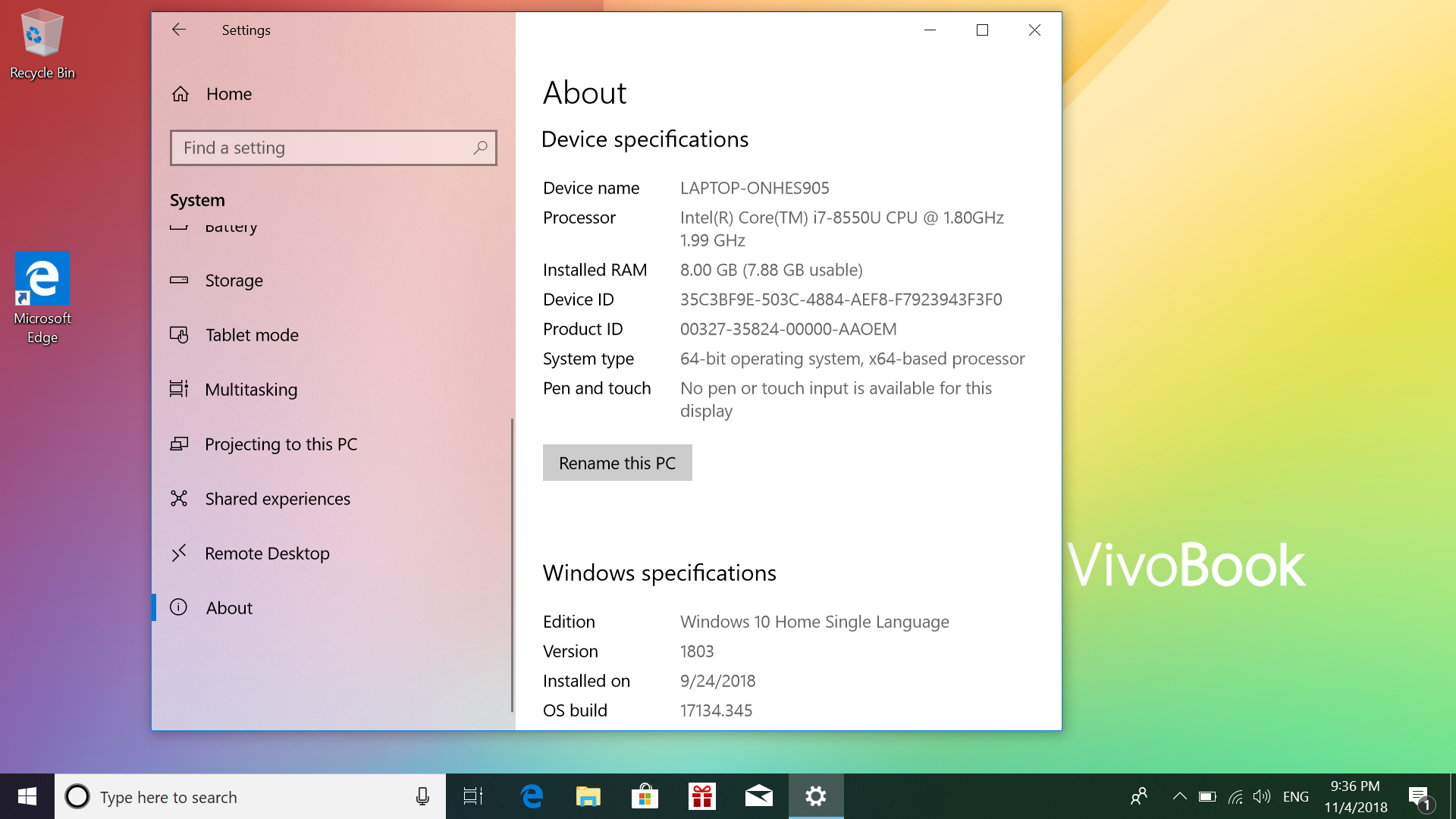Maximize the Settings window
1456x819 pixels.
(x=982, y=30)
